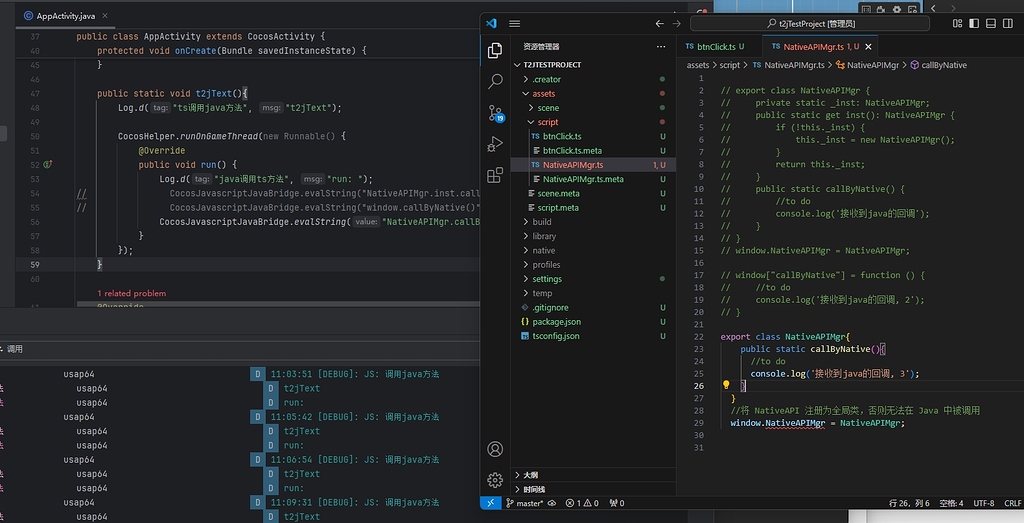Click the go back arrow in the title bar
This screenshot has width=1024, height=523.
tap(659, 23)
